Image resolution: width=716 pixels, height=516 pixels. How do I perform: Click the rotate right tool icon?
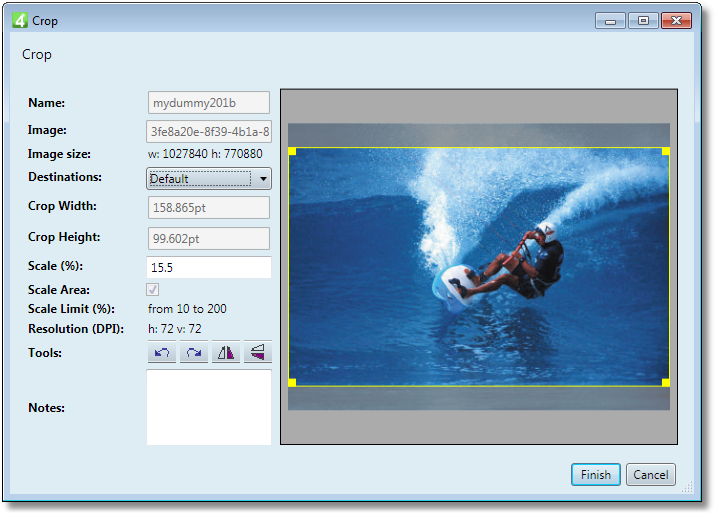click(194, 353)
